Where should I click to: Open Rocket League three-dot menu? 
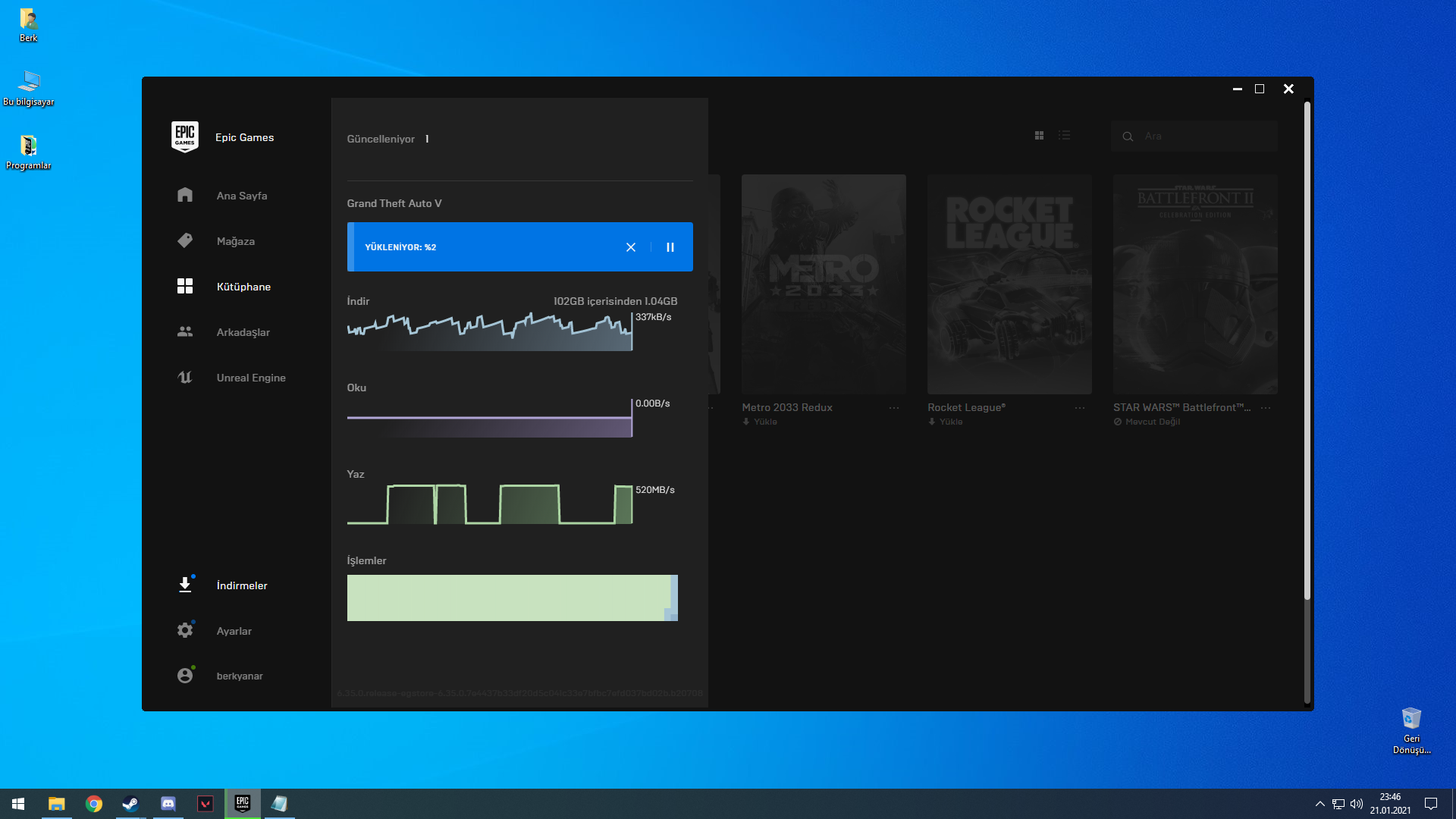1080,408
